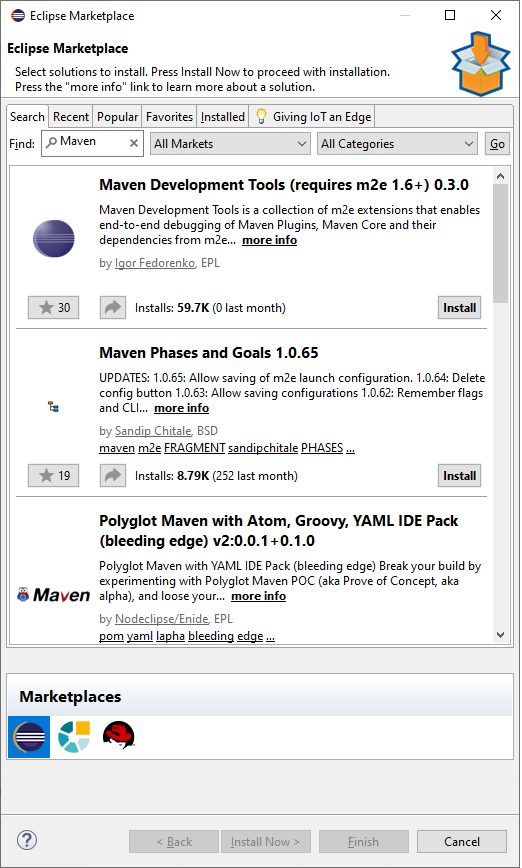Select the Red Hat marketplace catalog icon
Viewport: 522px width, 868px height.
click(x=118, y=736)
